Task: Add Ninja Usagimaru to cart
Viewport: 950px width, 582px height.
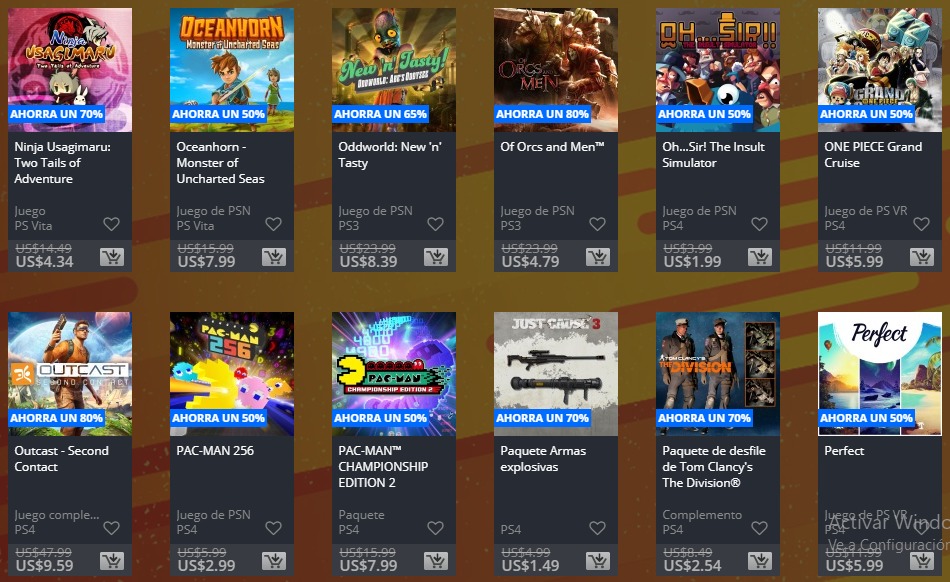Action: (x=112, y=257)
